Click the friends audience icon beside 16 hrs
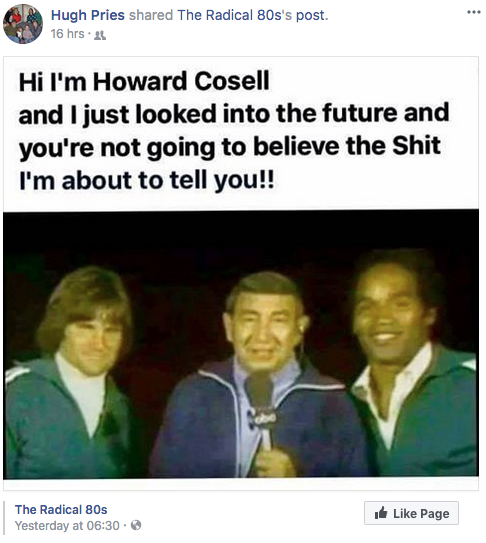Viewport: 486px width, 543px height. [100, 35]
